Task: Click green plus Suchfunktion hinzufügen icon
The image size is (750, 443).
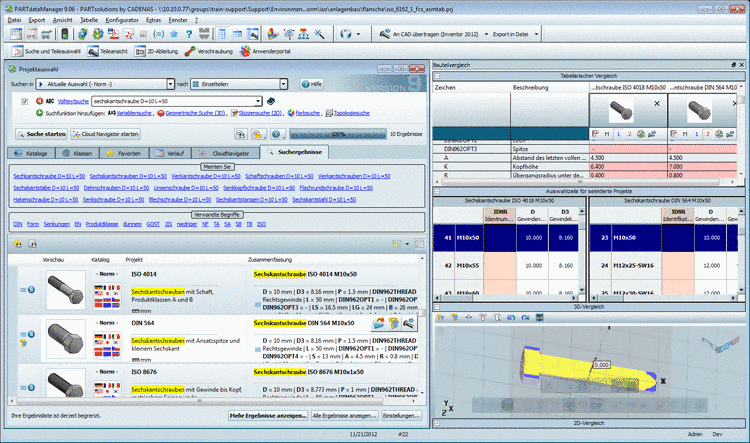Action: (39, 113)
